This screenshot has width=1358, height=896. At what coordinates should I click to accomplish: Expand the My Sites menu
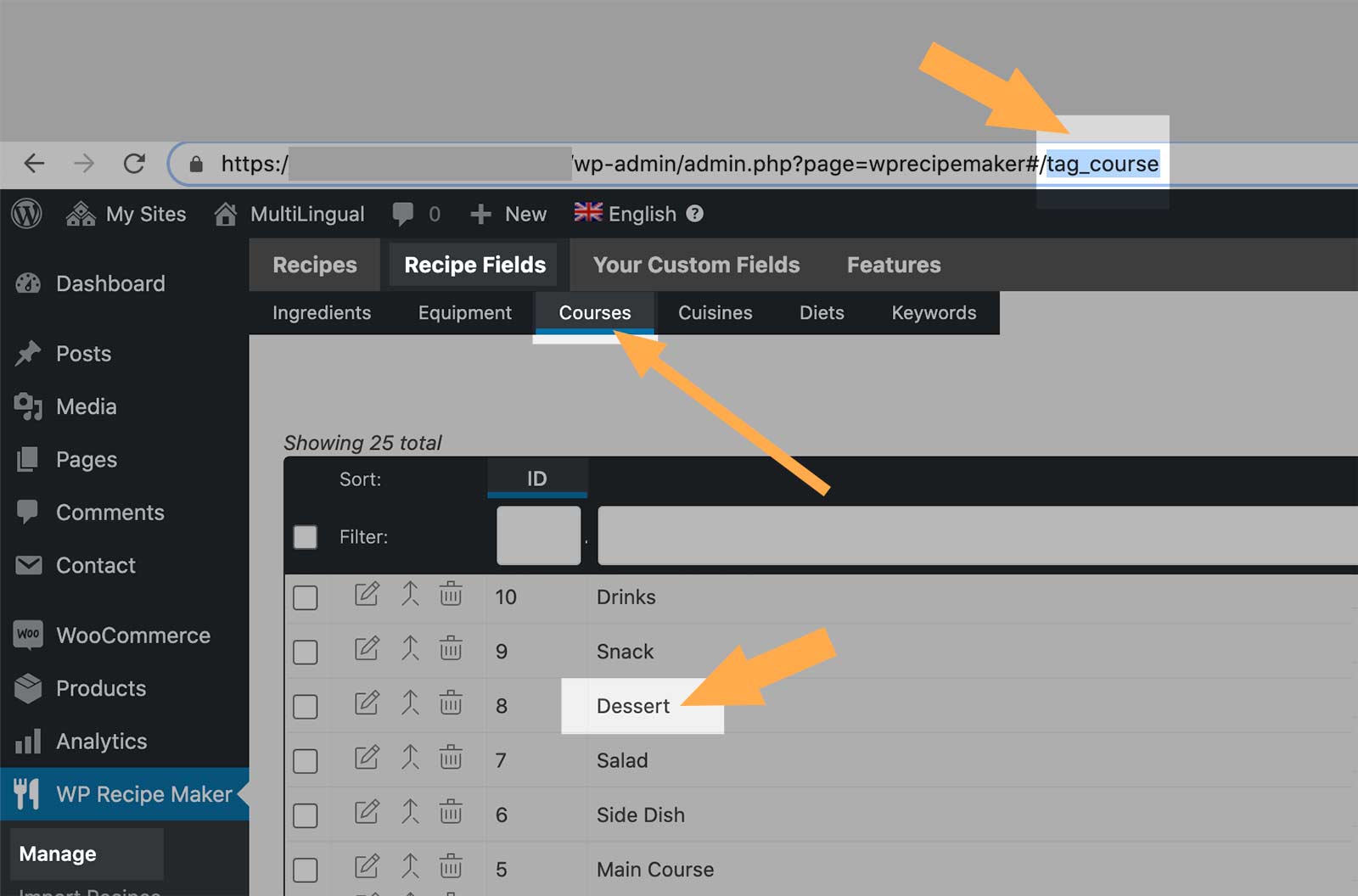tap(125, 214)
